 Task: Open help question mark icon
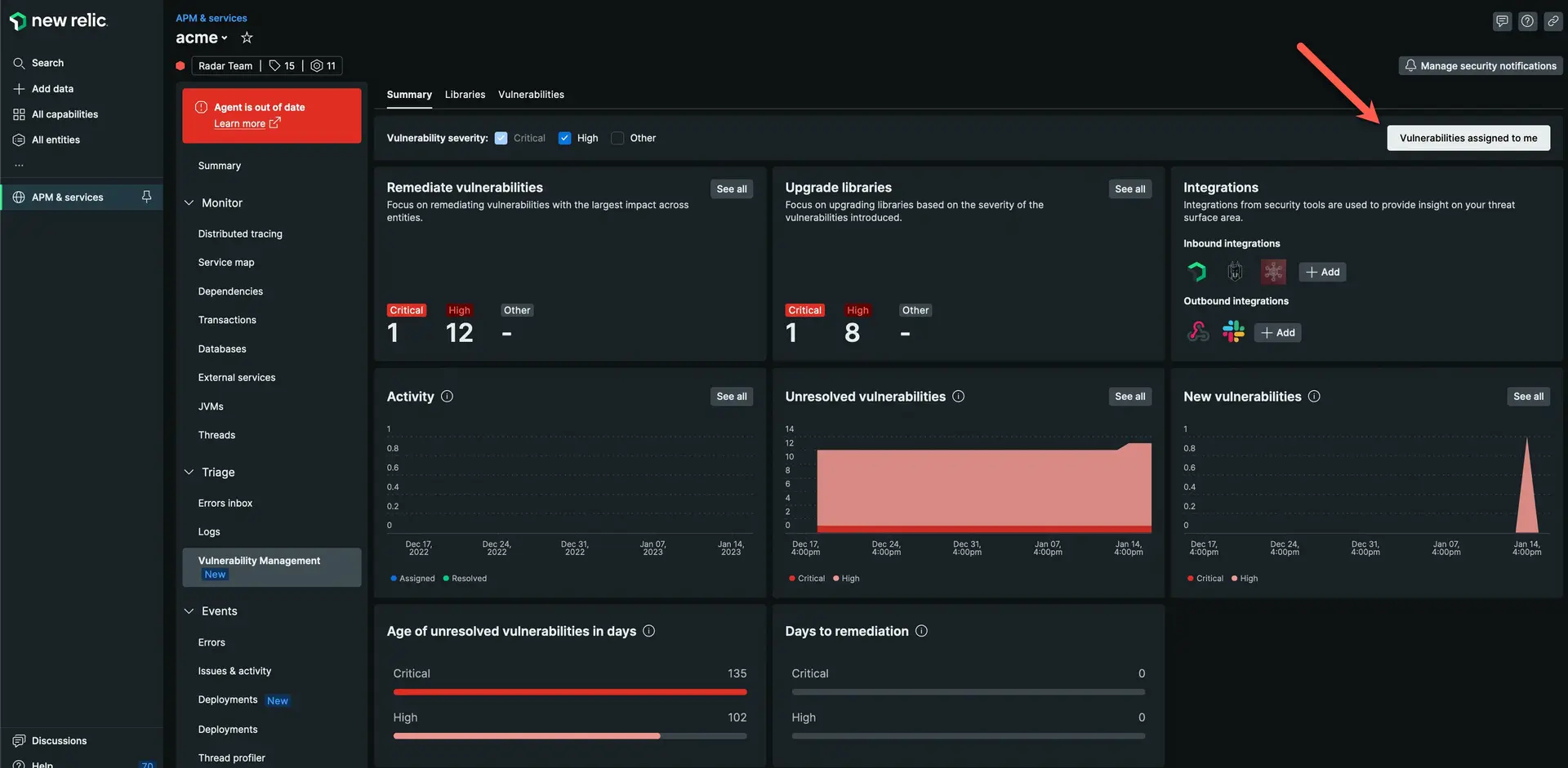[1527, 21]
